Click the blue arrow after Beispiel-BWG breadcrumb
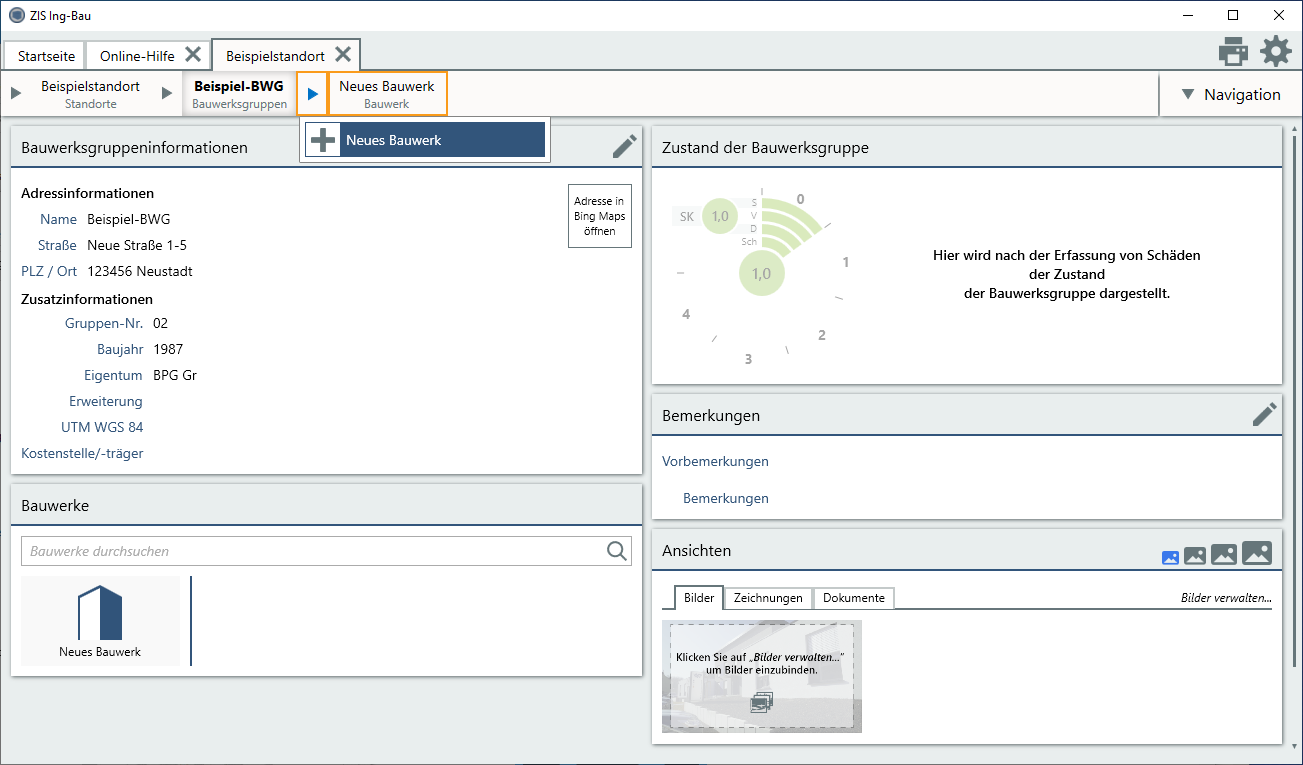The image size is (1303, 765). (313, 94)
